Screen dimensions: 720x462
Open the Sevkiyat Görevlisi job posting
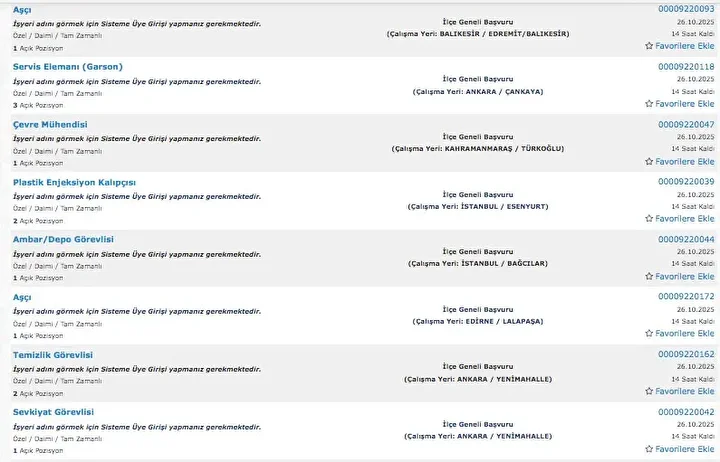pos(53,412)
